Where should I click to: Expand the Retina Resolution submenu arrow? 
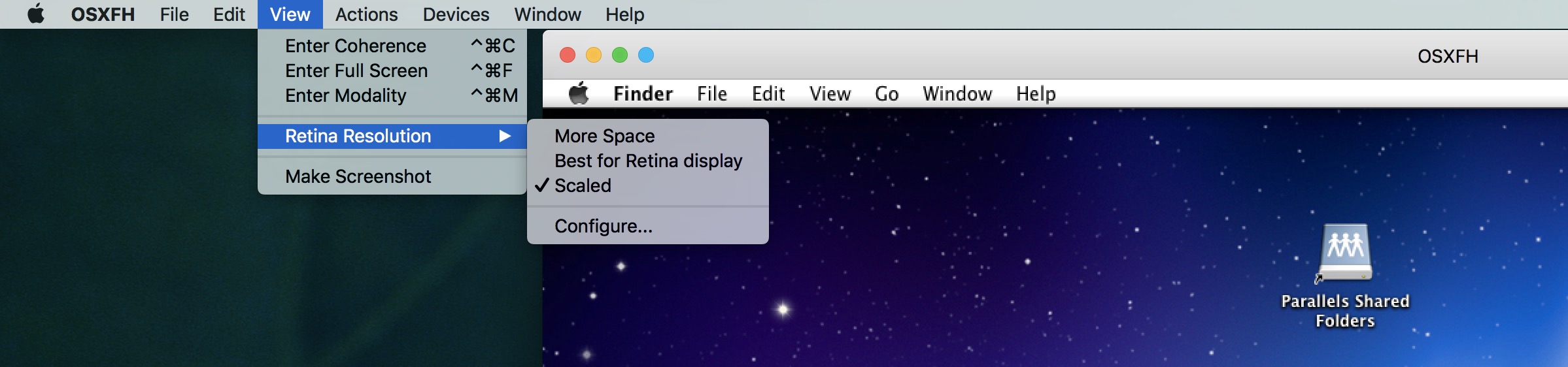coord(505,136)
